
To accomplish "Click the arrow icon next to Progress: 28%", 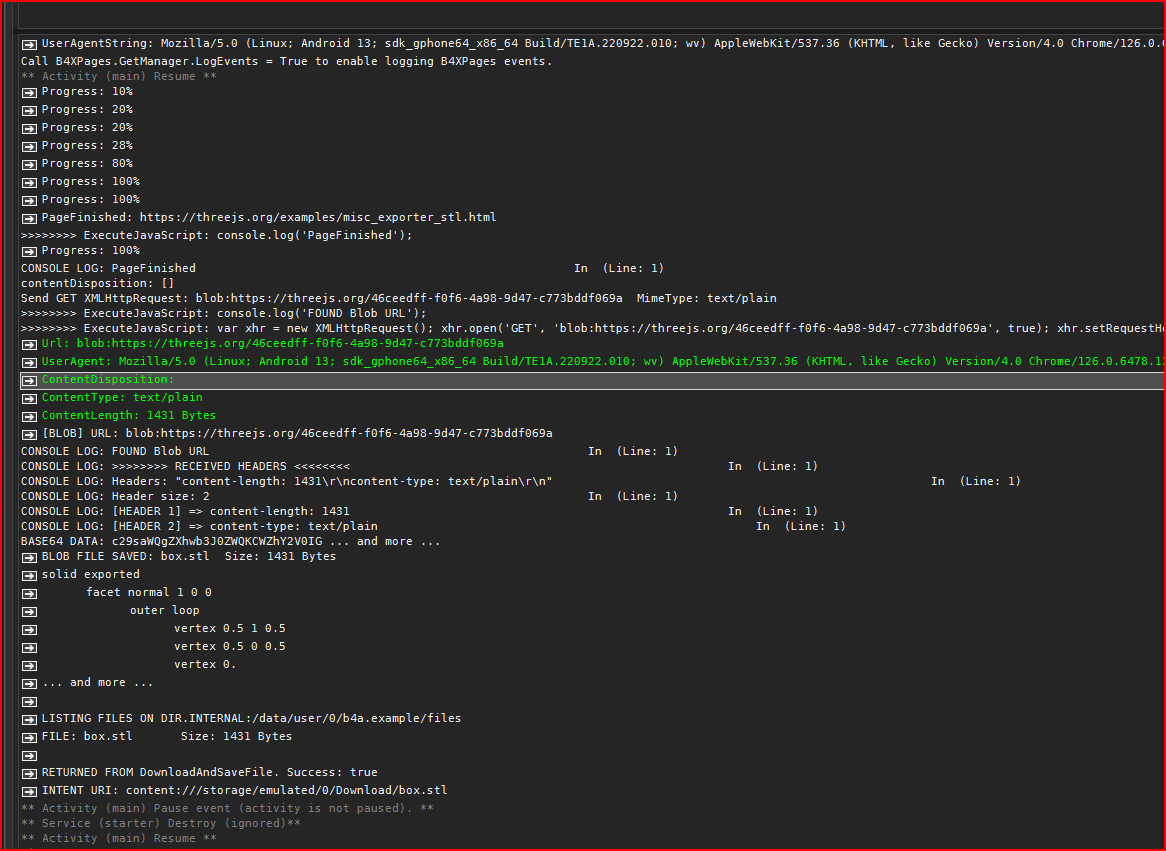I will pos(29,147).
